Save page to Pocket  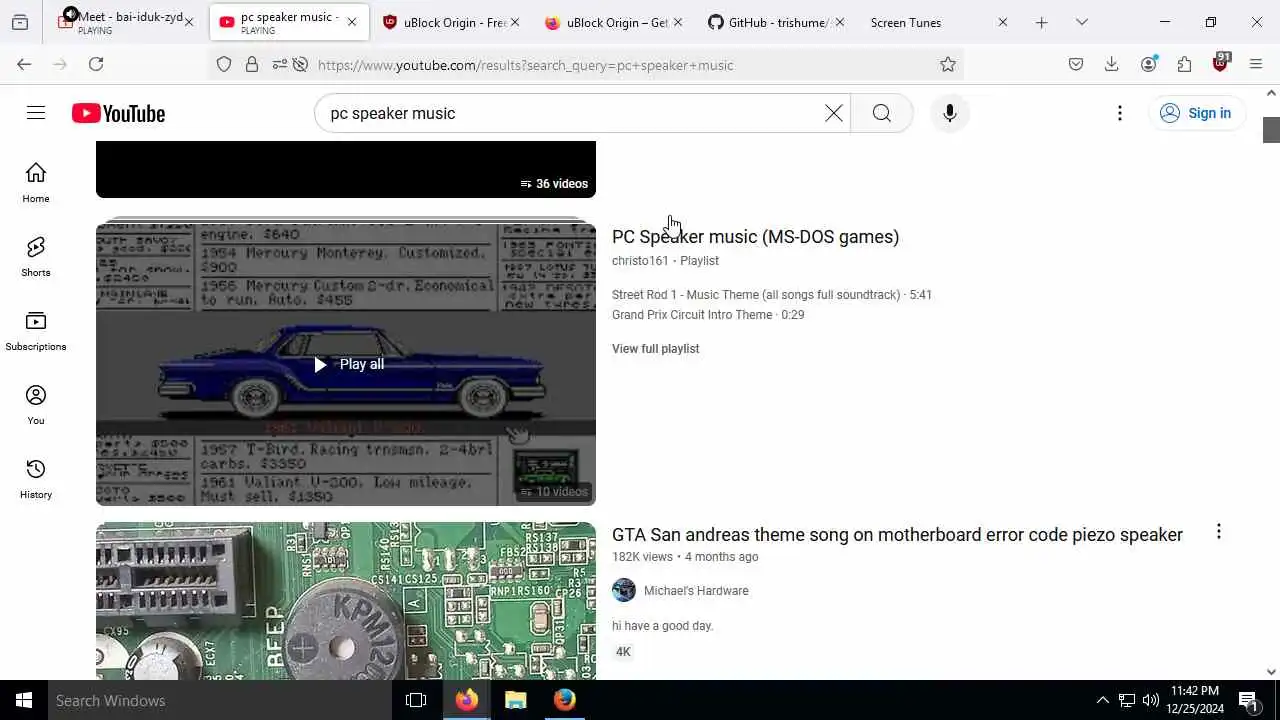(1076, 64)
